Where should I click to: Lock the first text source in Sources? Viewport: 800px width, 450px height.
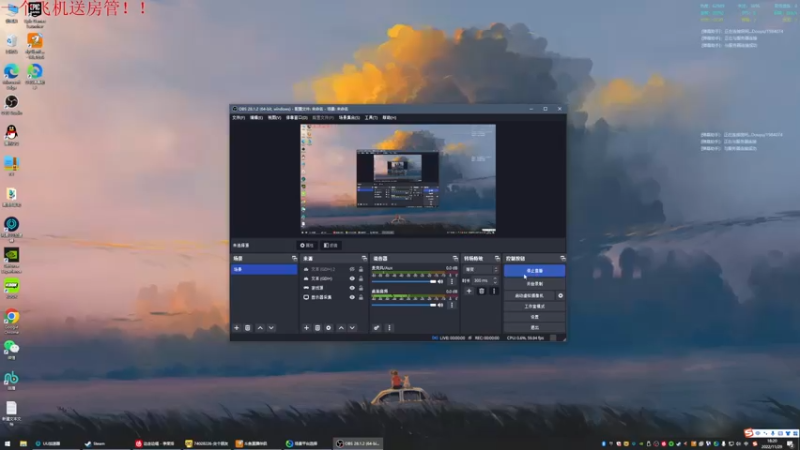[361, 269]
